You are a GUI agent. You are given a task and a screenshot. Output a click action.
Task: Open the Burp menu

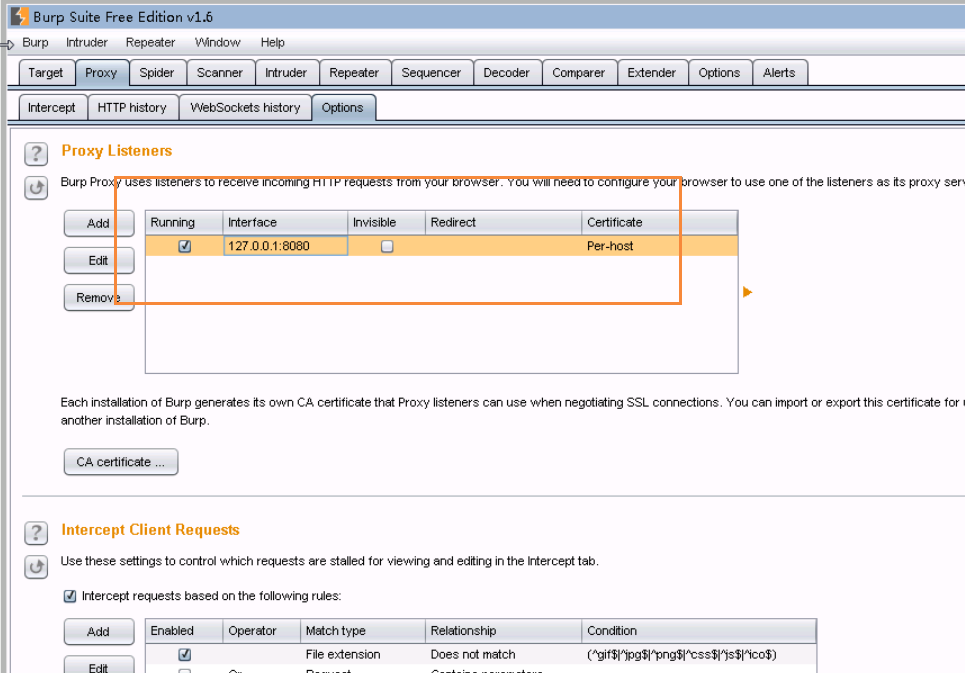click(x=35, y=42)
